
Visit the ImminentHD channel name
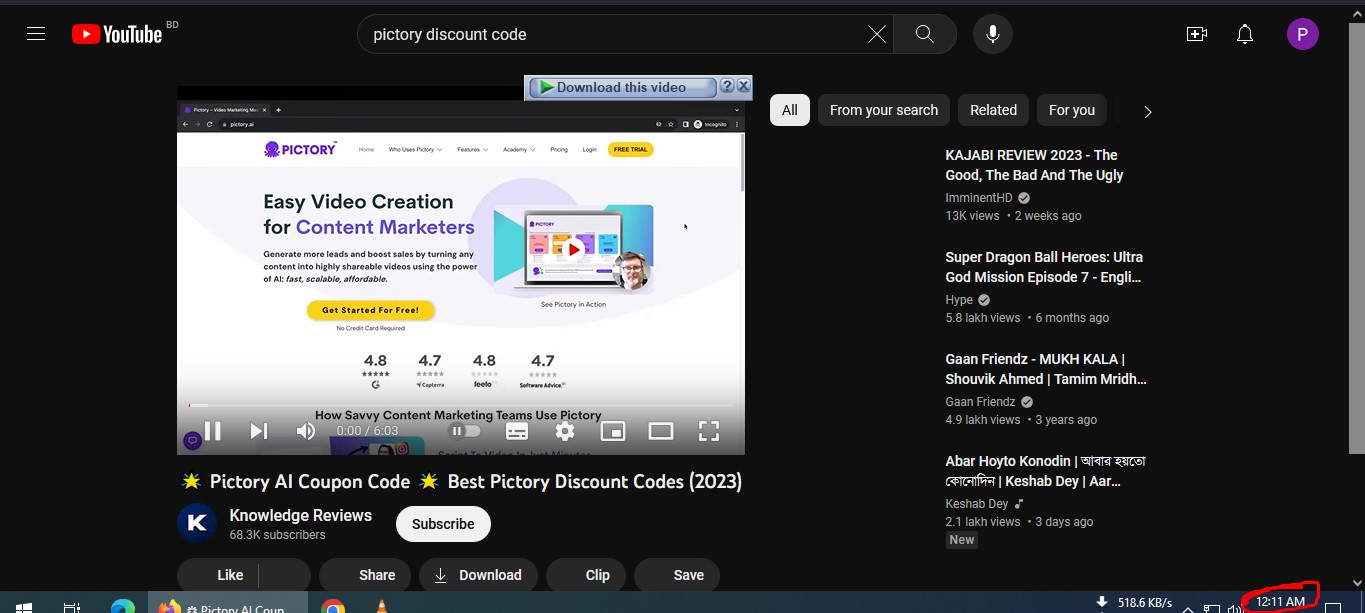tap(978, 198)
